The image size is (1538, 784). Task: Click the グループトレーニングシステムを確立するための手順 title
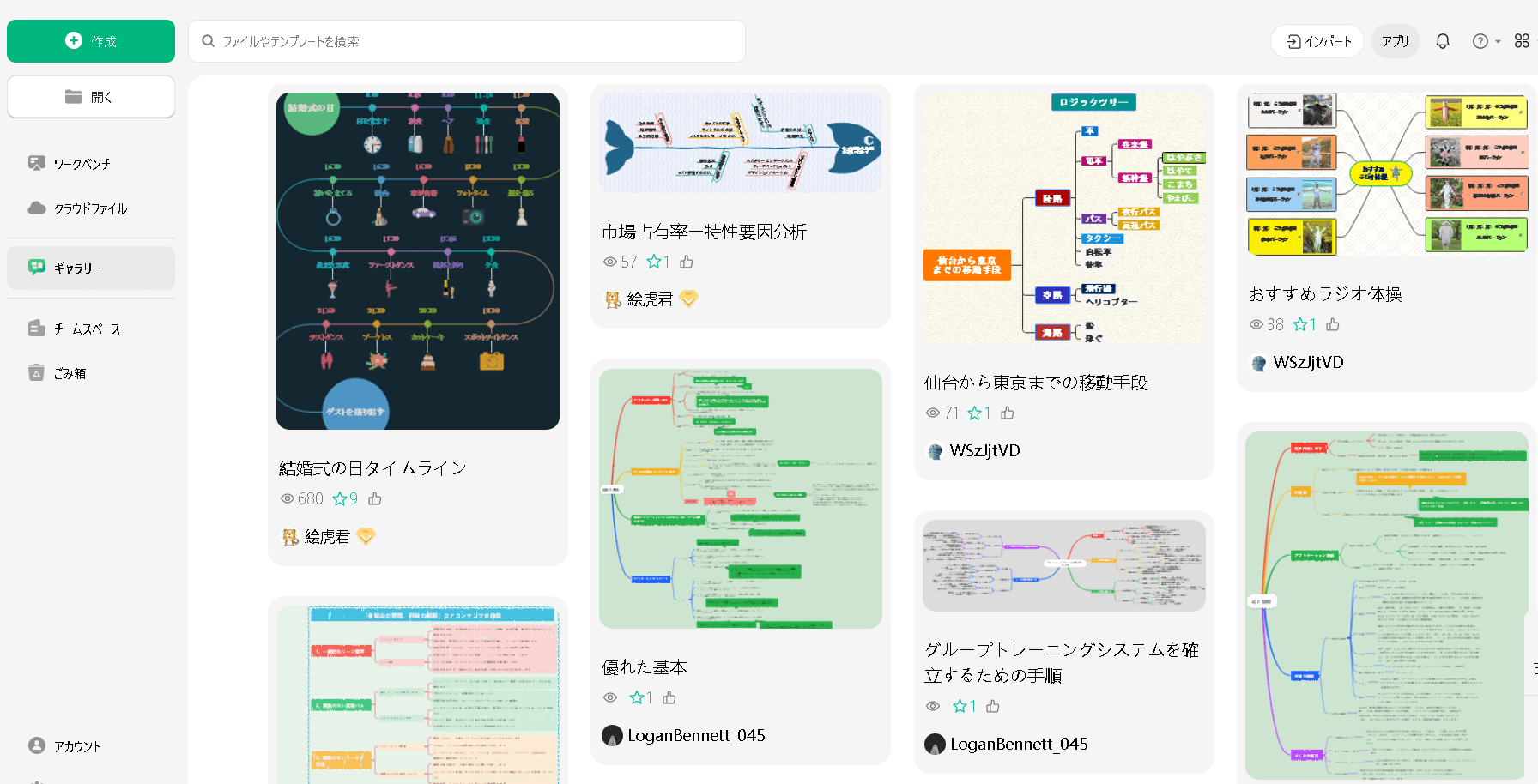(x=1062, y=662)
